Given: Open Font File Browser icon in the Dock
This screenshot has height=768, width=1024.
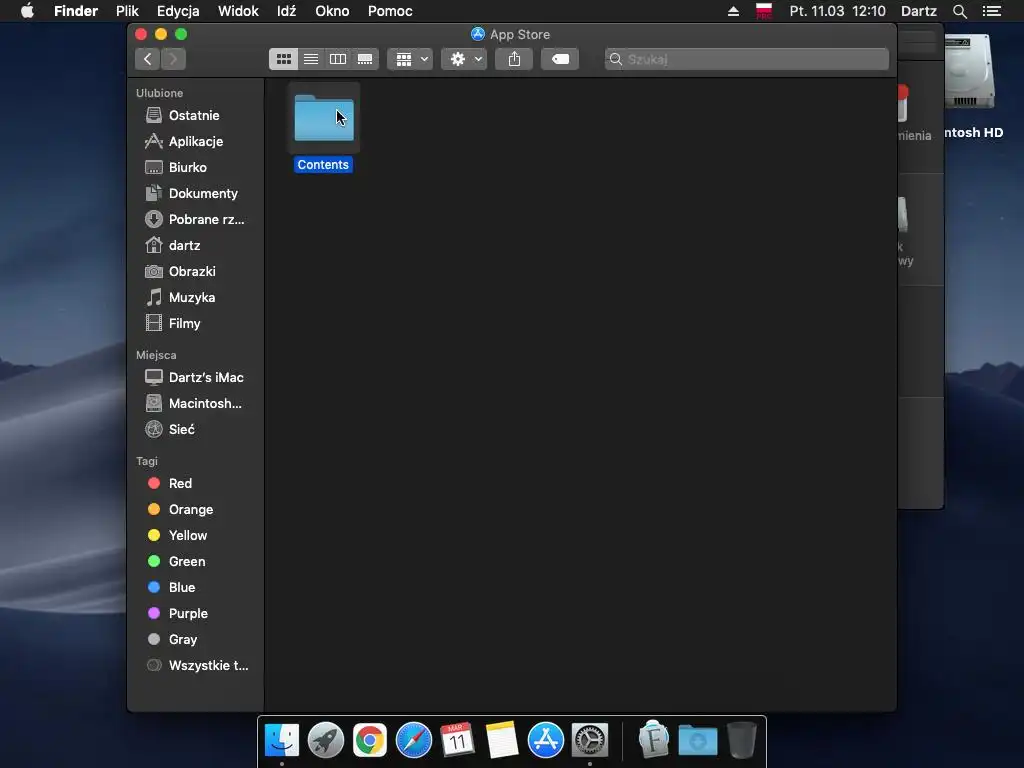Looking at the screenshot, I should pyautogui.click(x=654, y=740).
